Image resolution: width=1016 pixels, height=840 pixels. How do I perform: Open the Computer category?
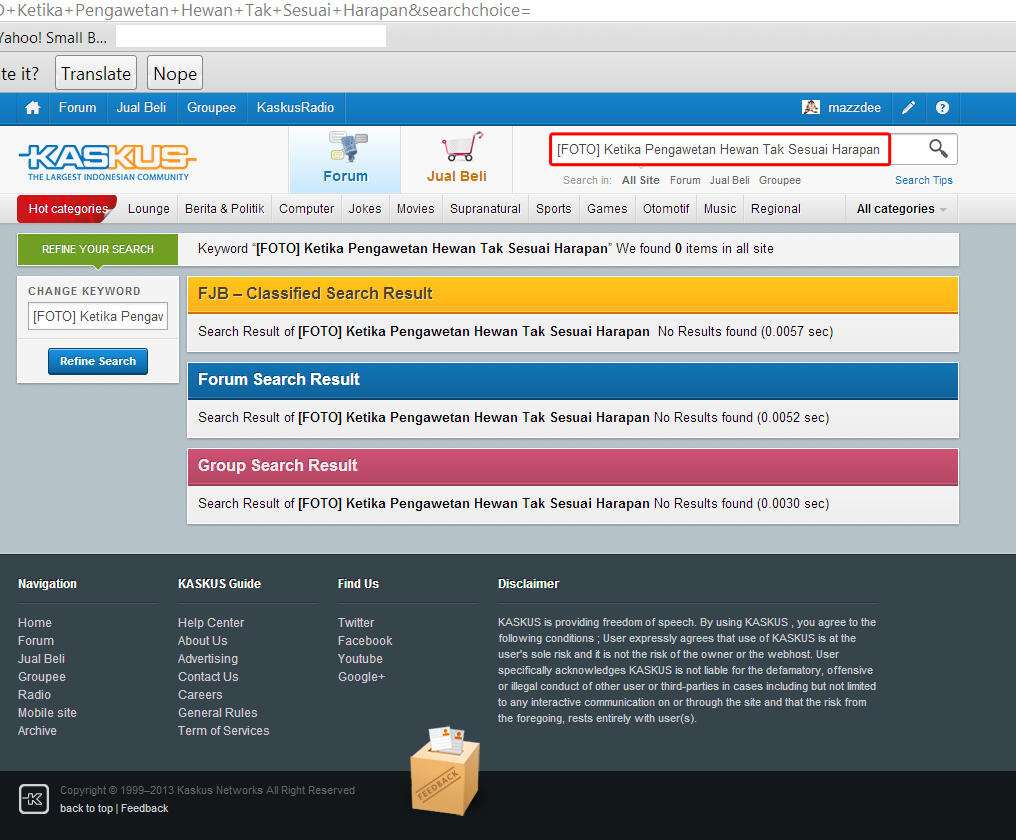[306, 209]
